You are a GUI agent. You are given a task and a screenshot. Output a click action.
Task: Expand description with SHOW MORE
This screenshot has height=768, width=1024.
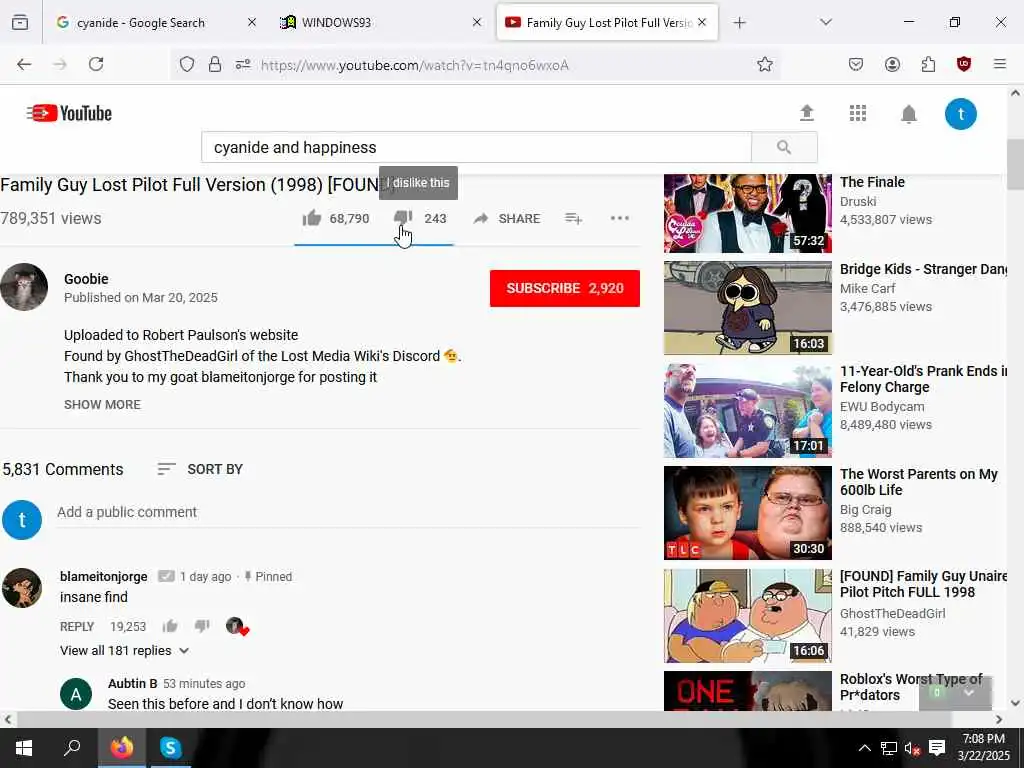[103, 404]
